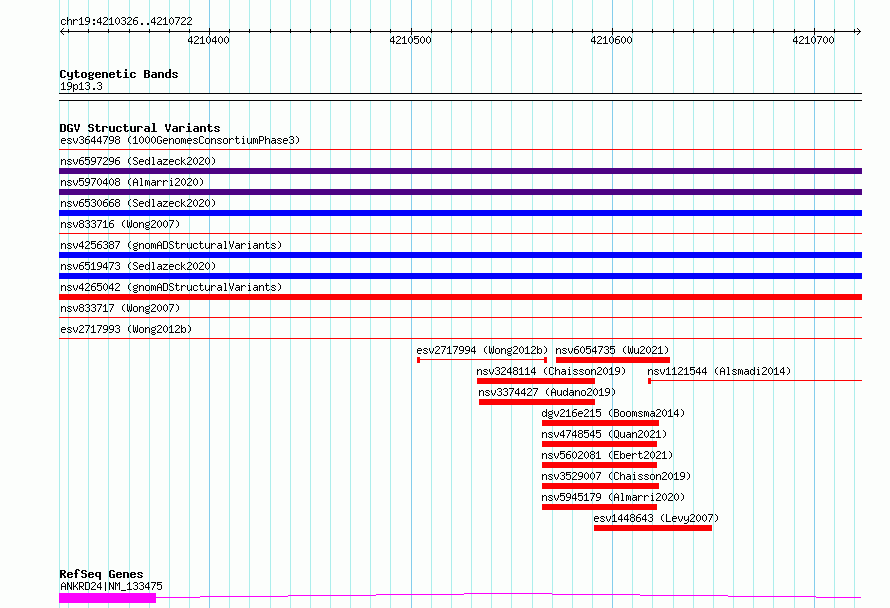Select the nsv6530668 (Sedlazeck2020) label

[x=138, y=203]
